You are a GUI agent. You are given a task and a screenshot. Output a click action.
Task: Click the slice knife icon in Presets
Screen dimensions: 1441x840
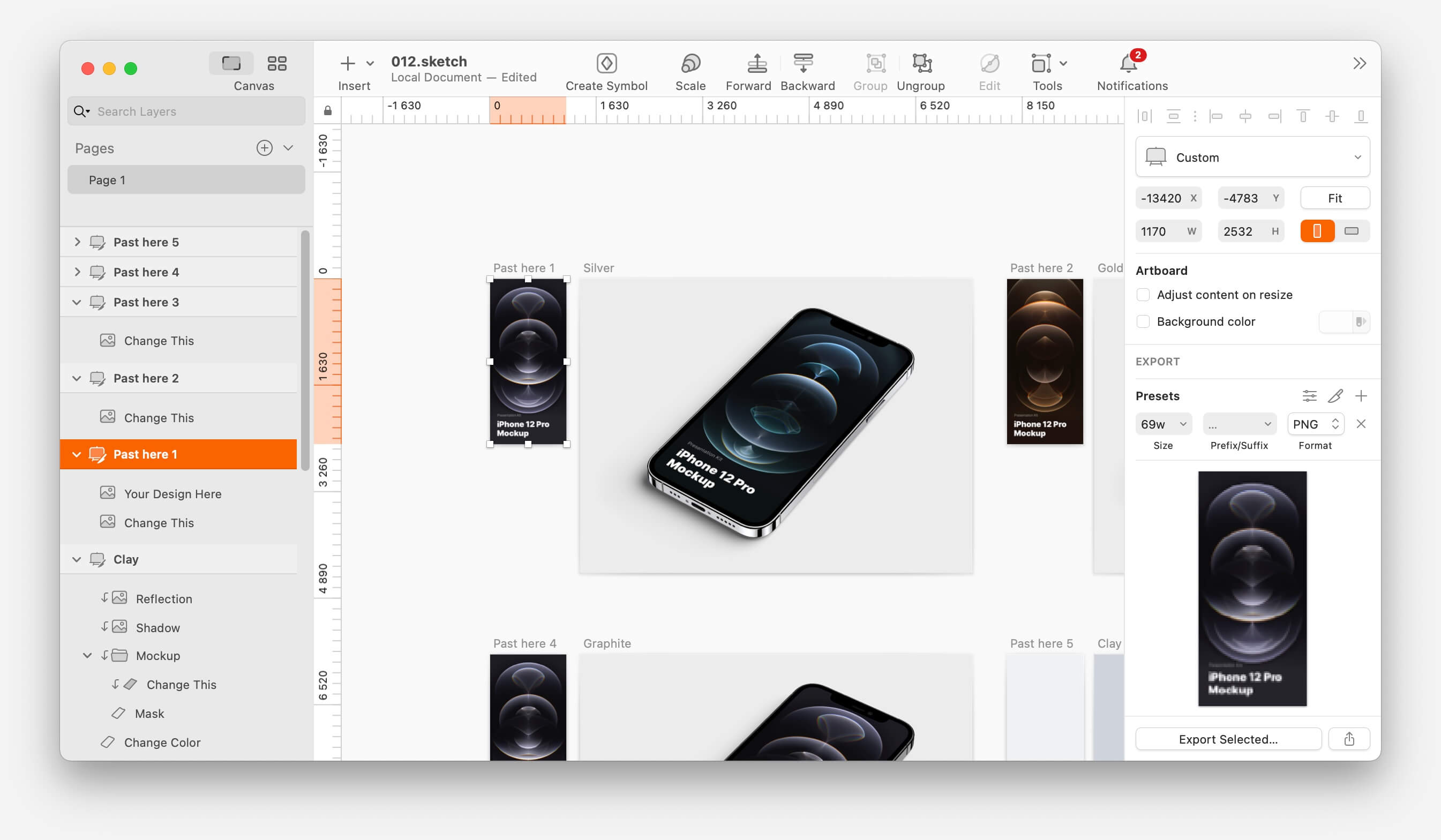[1335, 396]
